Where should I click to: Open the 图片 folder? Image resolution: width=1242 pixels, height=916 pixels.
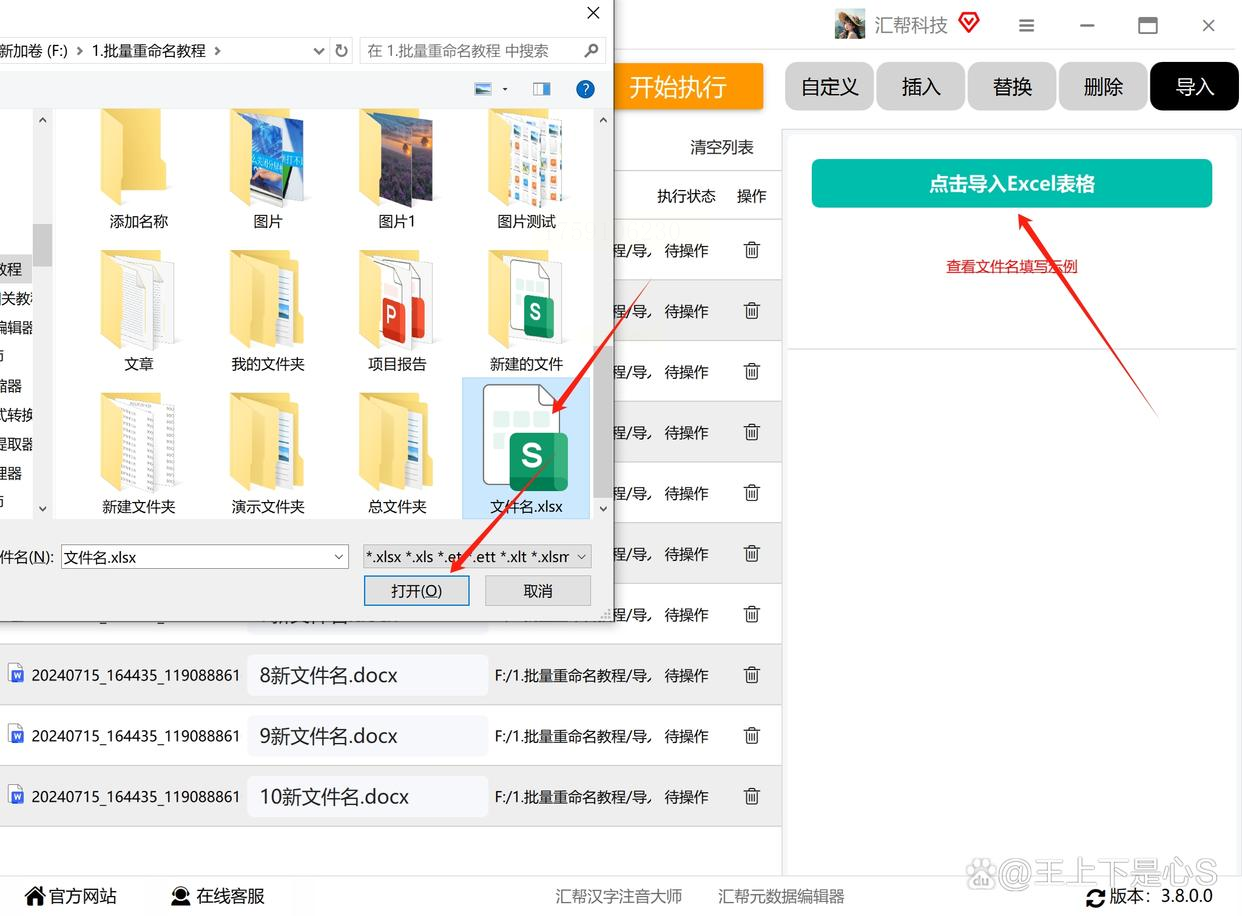[x=267, y=170]
